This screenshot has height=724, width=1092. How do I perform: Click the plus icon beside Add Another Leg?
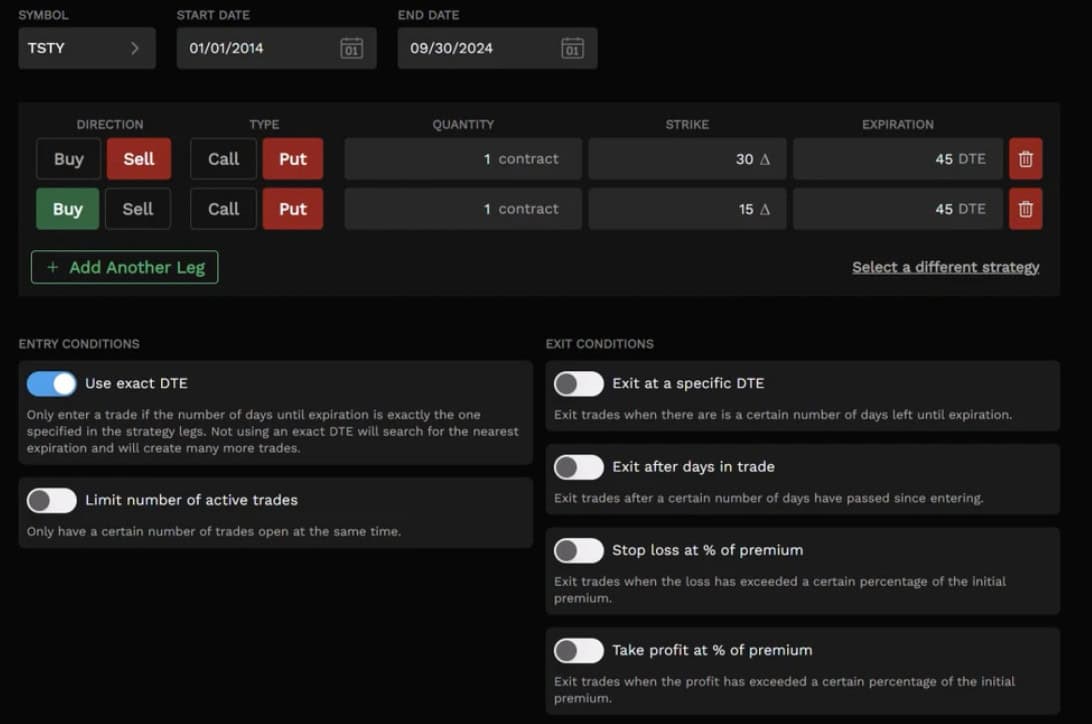(51, 267)
